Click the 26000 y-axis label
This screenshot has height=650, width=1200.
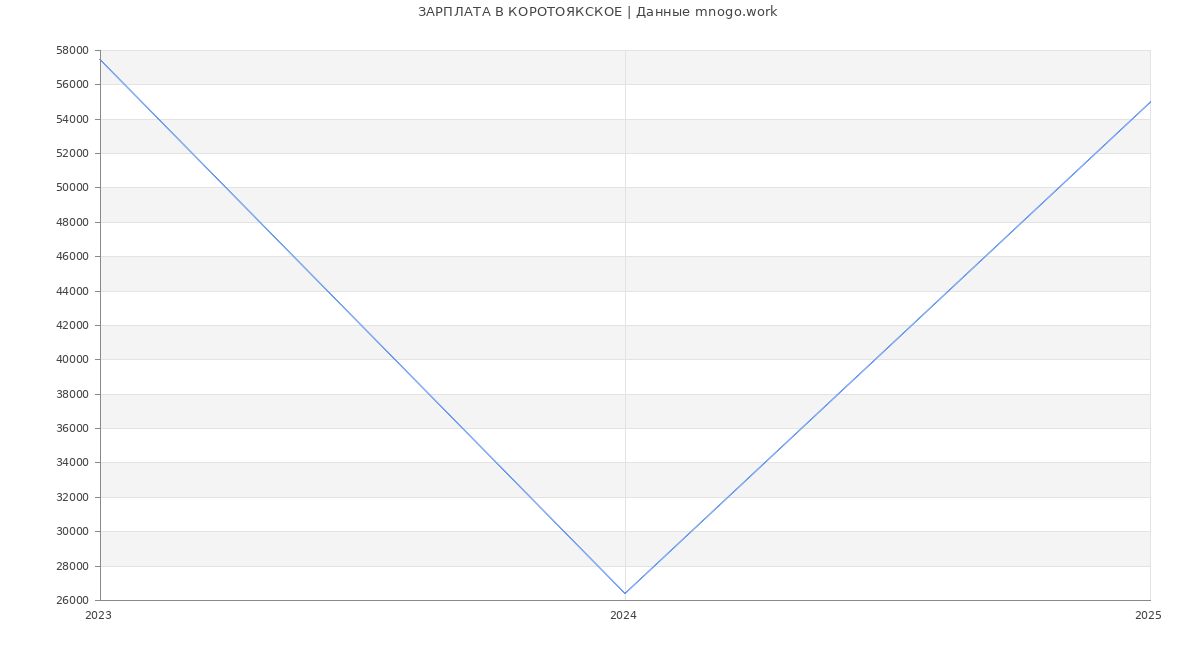[72, 600]
